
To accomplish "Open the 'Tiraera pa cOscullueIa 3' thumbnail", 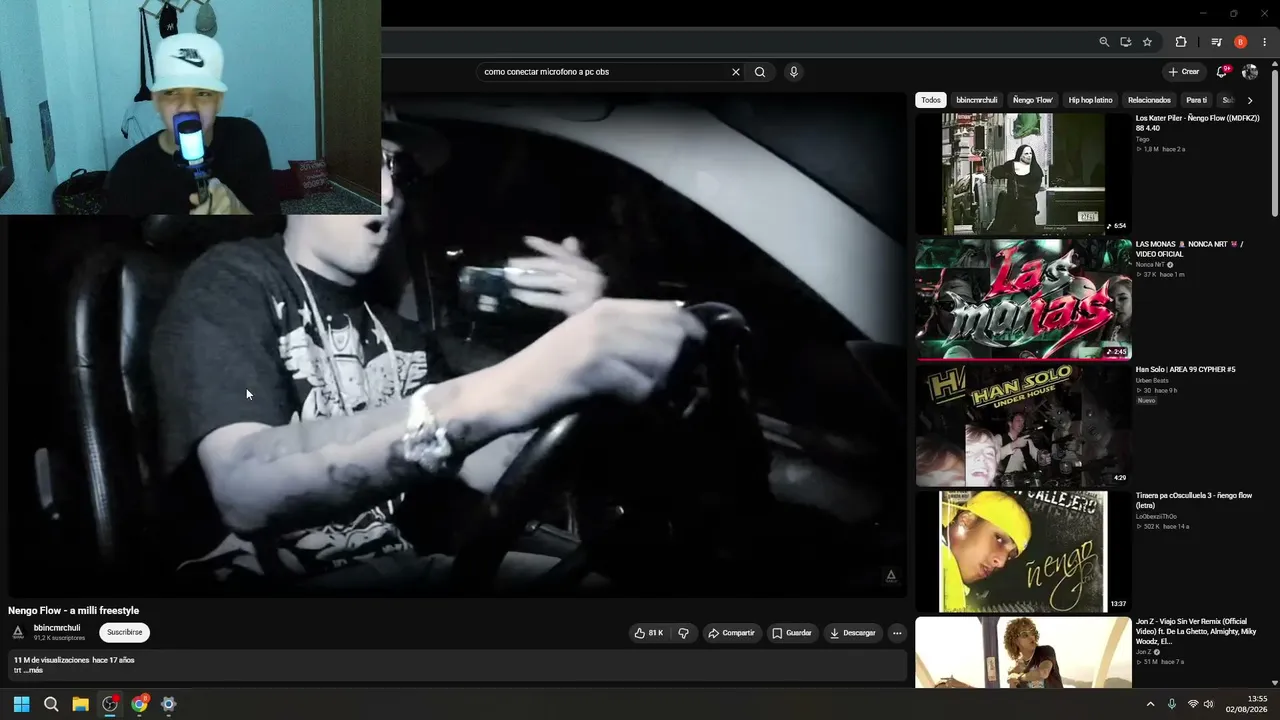I will tap(1023, 551).
